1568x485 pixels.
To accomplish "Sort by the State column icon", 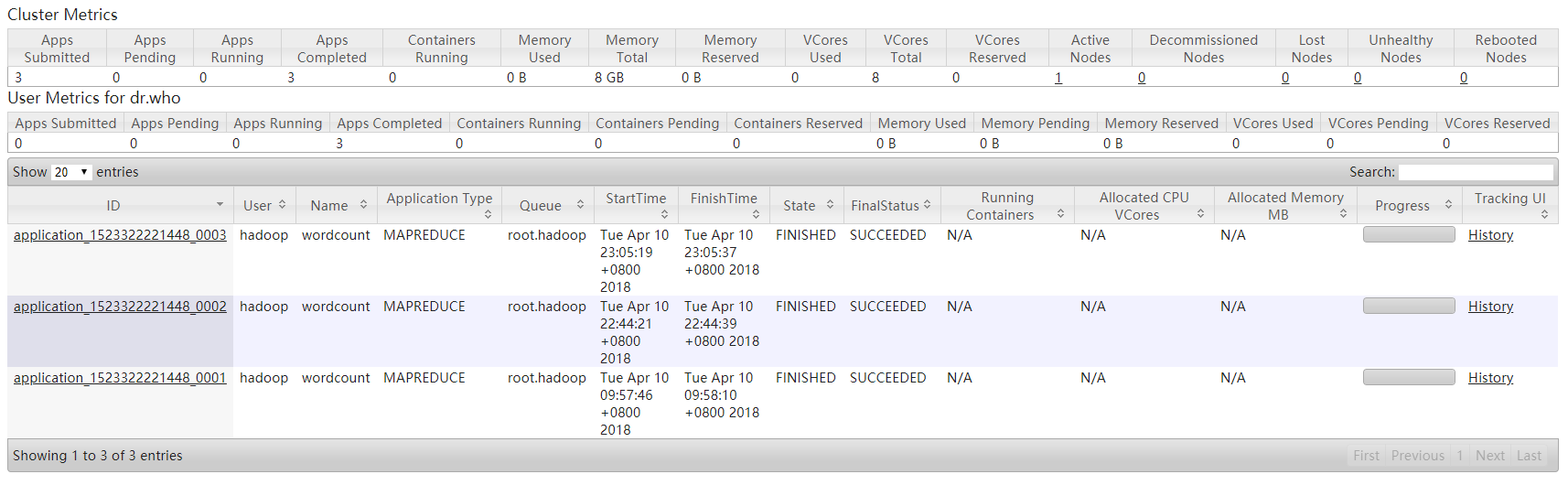I will point(830,205).
